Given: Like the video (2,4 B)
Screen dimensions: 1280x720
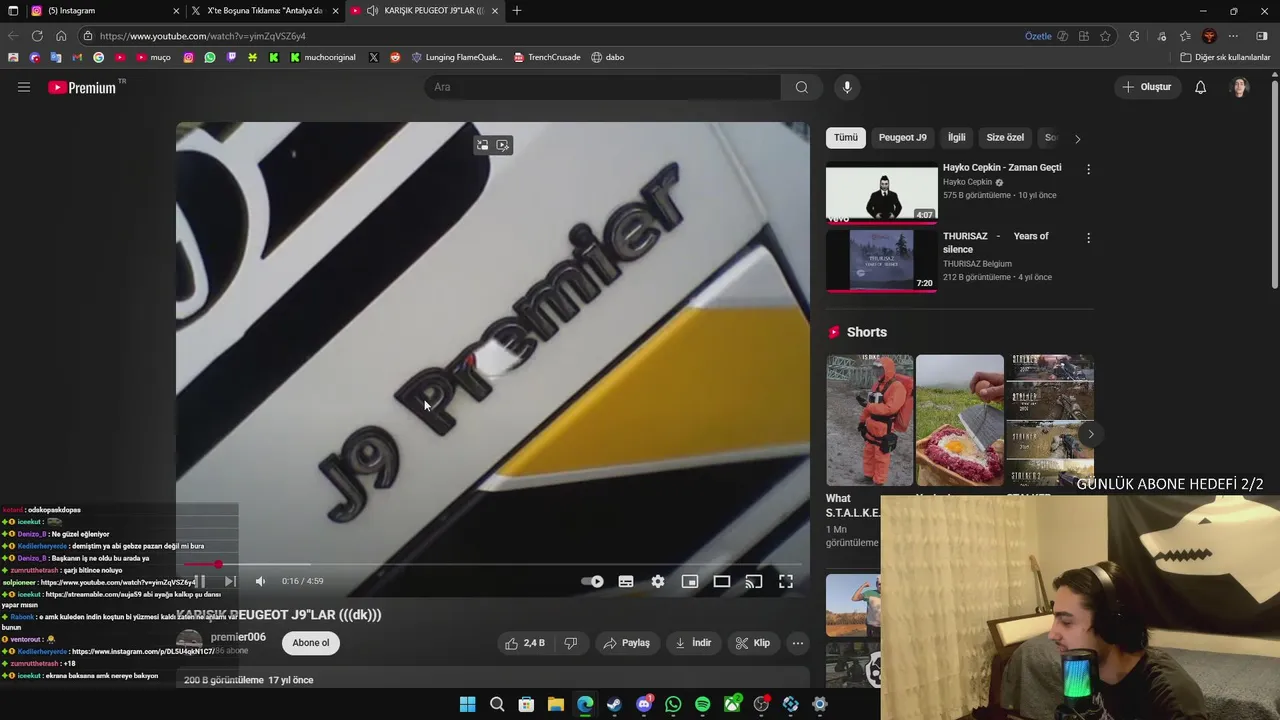Looking at the screenshot, I should [x=525, y=643].
